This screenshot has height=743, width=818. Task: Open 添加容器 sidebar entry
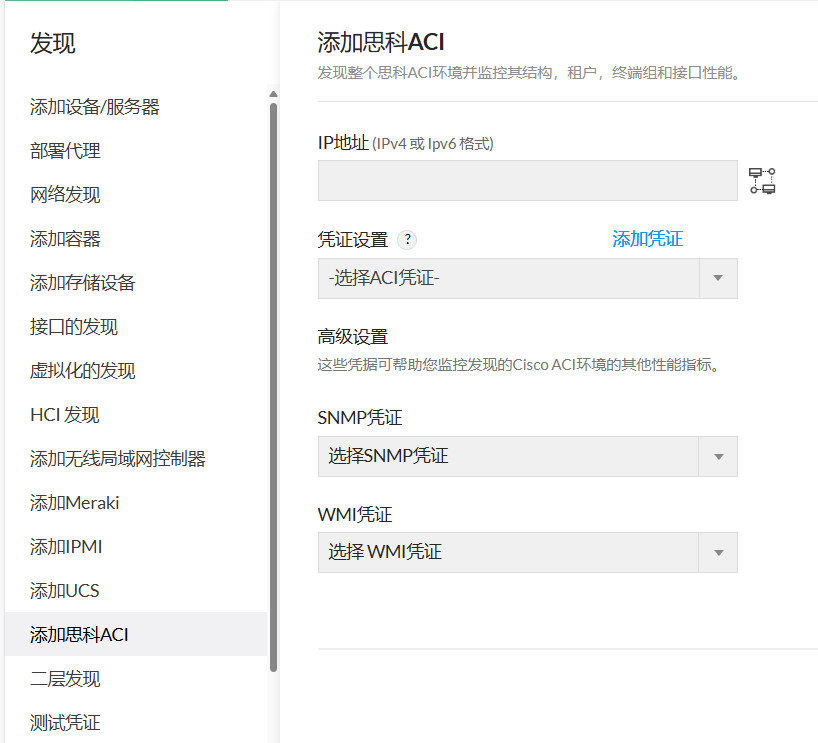65,239
